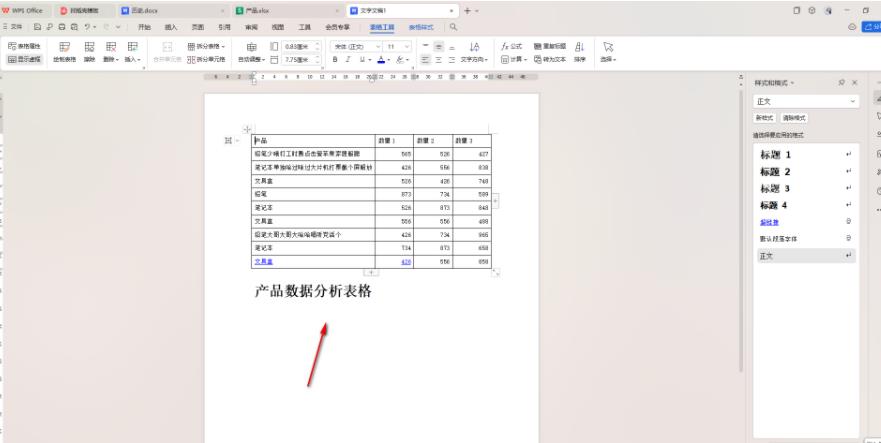The height and width of the screenshot is (443, 881).
Task: Open the font name combo box
Action: (x=356, y=47)
